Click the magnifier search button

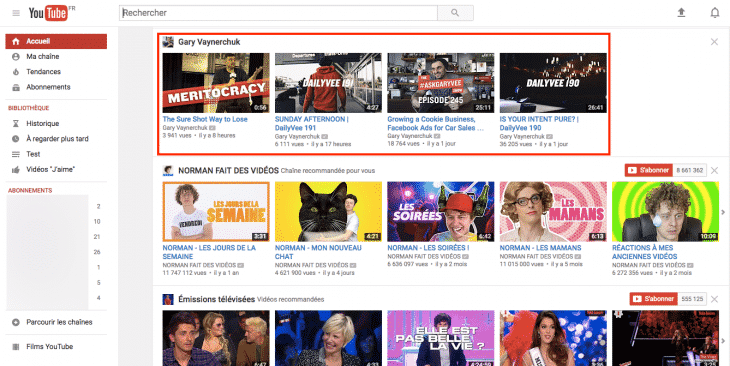(455, 13)
